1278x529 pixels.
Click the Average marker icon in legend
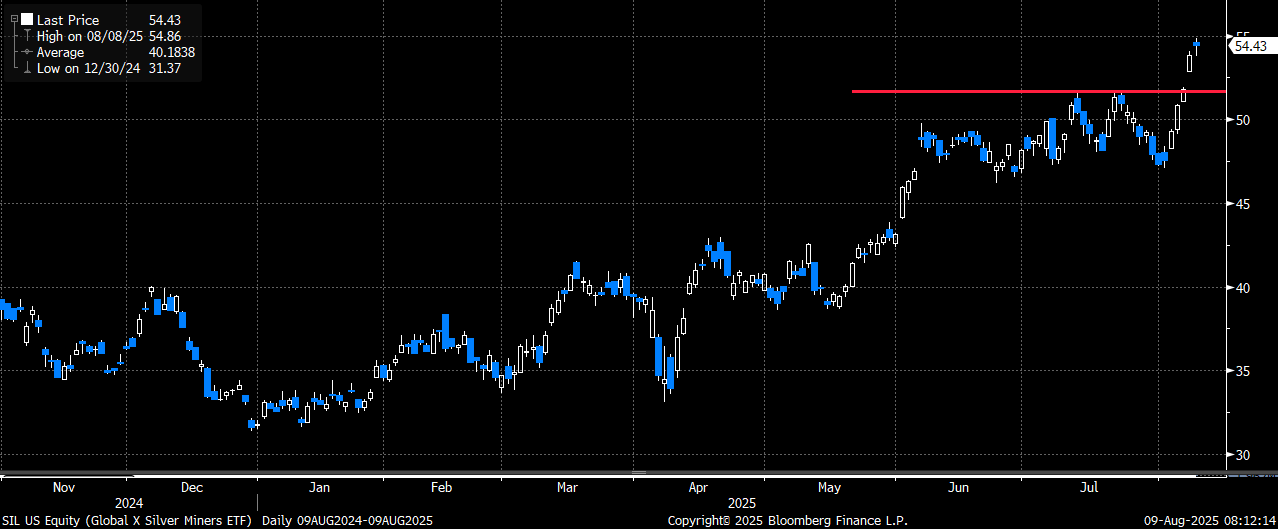[26, 52]
